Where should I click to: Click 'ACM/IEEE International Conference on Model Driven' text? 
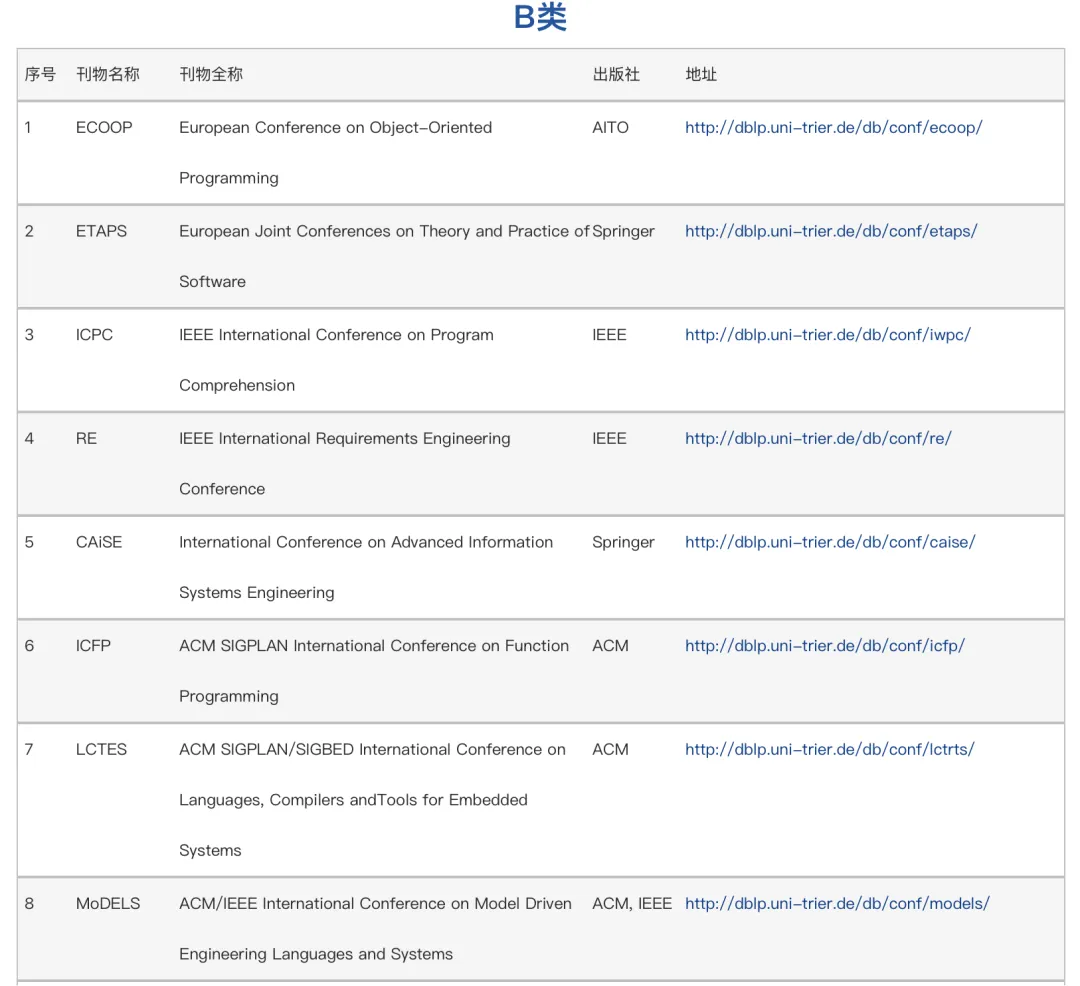pos(375,903)
